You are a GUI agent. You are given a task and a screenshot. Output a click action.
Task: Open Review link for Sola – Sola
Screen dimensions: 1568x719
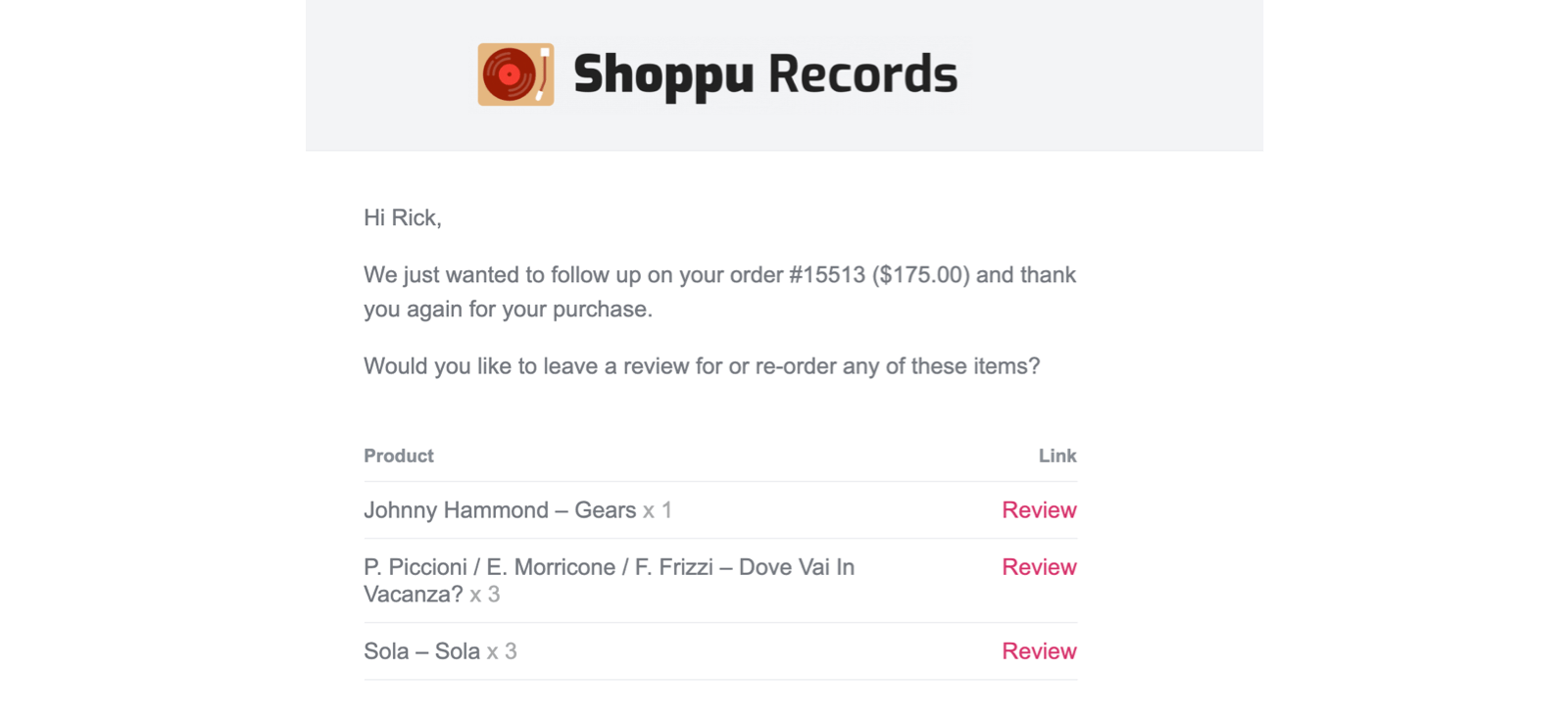click(1039, 651)
